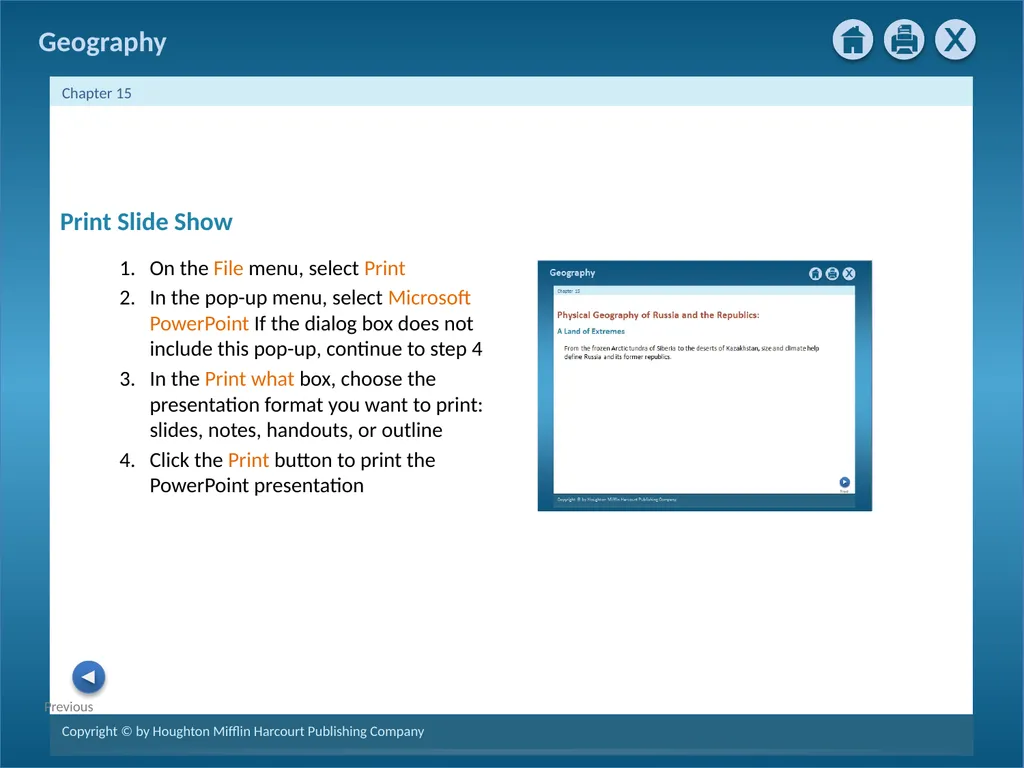Click the home icon inside the thumbnail
Screen dimensions: 1024x768
(815, 274)
